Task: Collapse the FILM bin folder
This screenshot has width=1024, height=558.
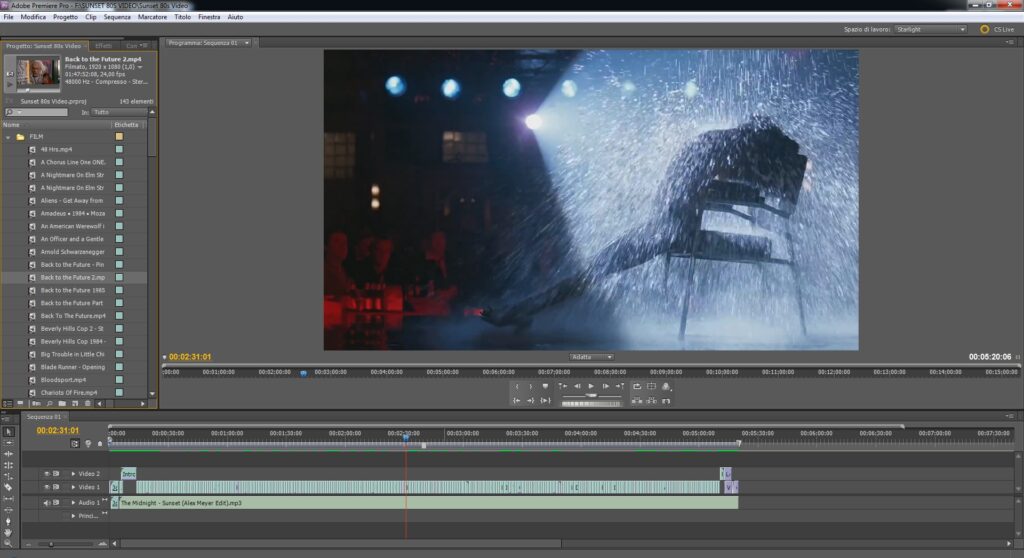Action: [8, 137]
